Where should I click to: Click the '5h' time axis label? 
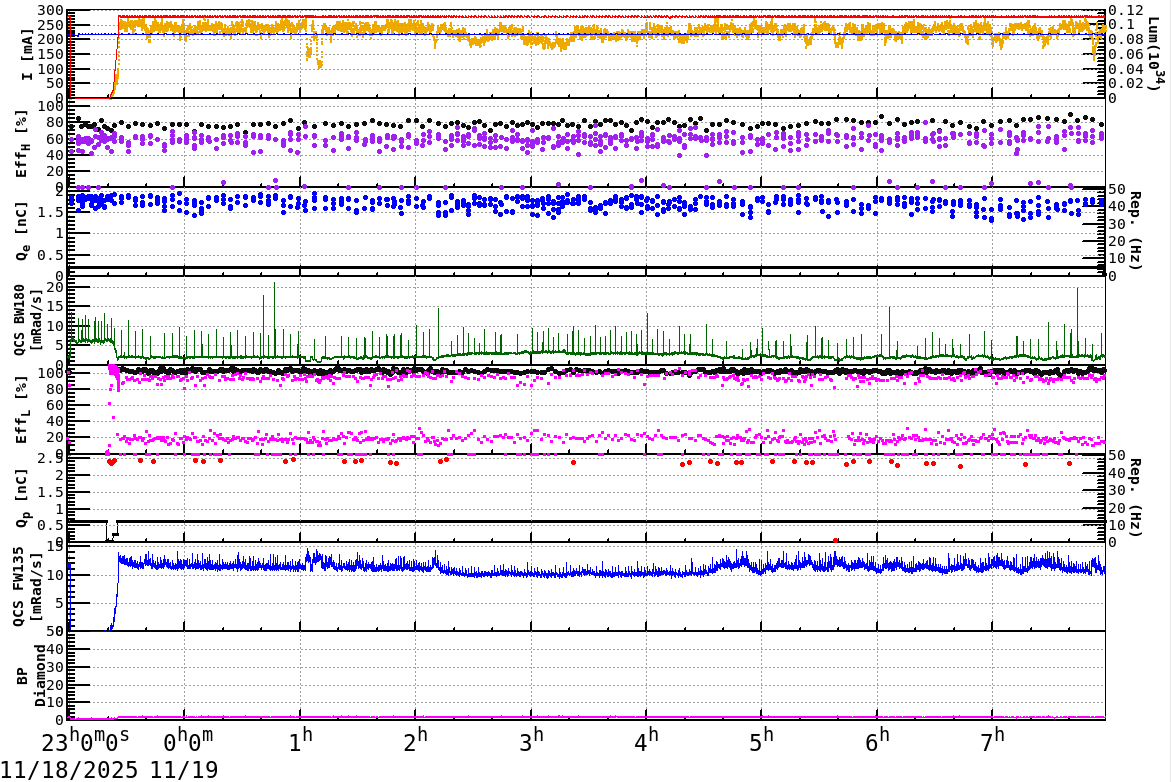(762, 742)
